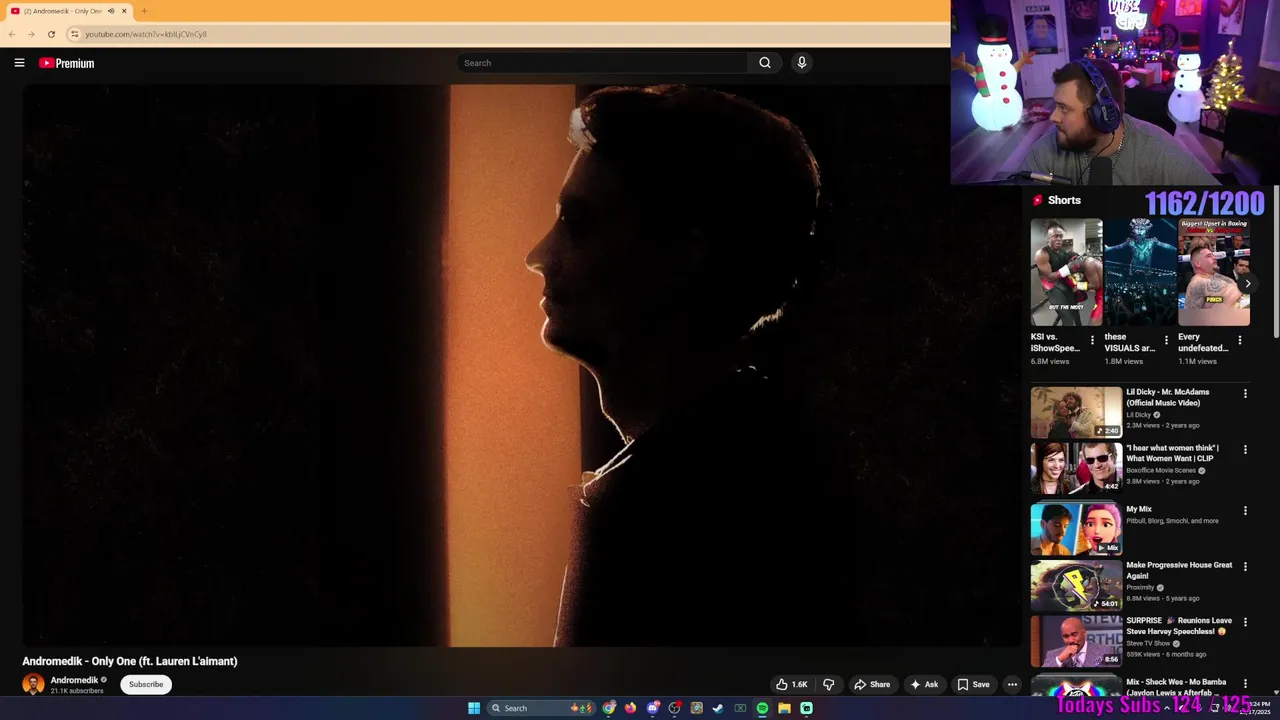Screen dimensions: 1280x720
Task: Open options for Make Progressive House video
Action: pos(1245,566)
